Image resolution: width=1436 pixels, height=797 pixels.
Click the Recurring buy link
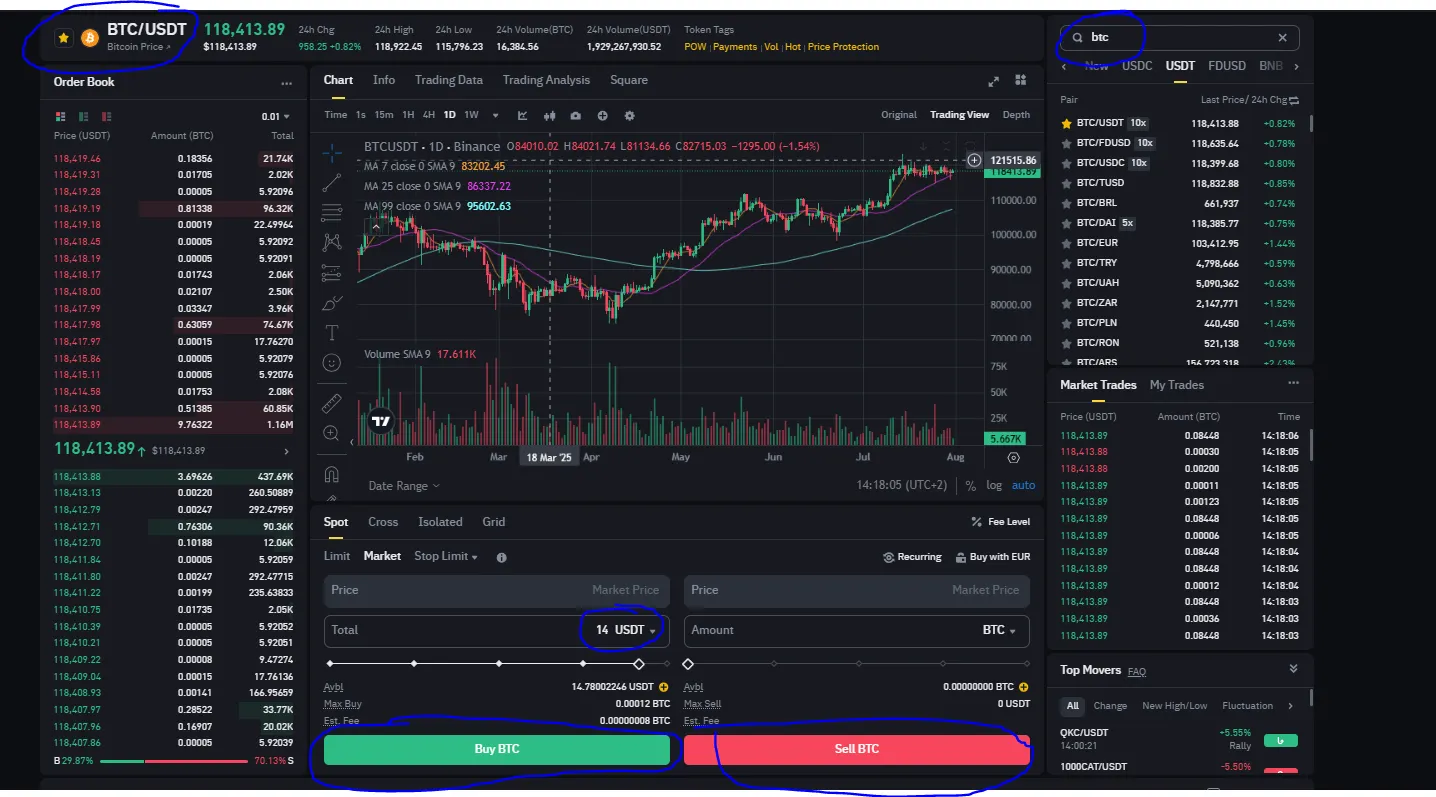(x=912, y=557)
